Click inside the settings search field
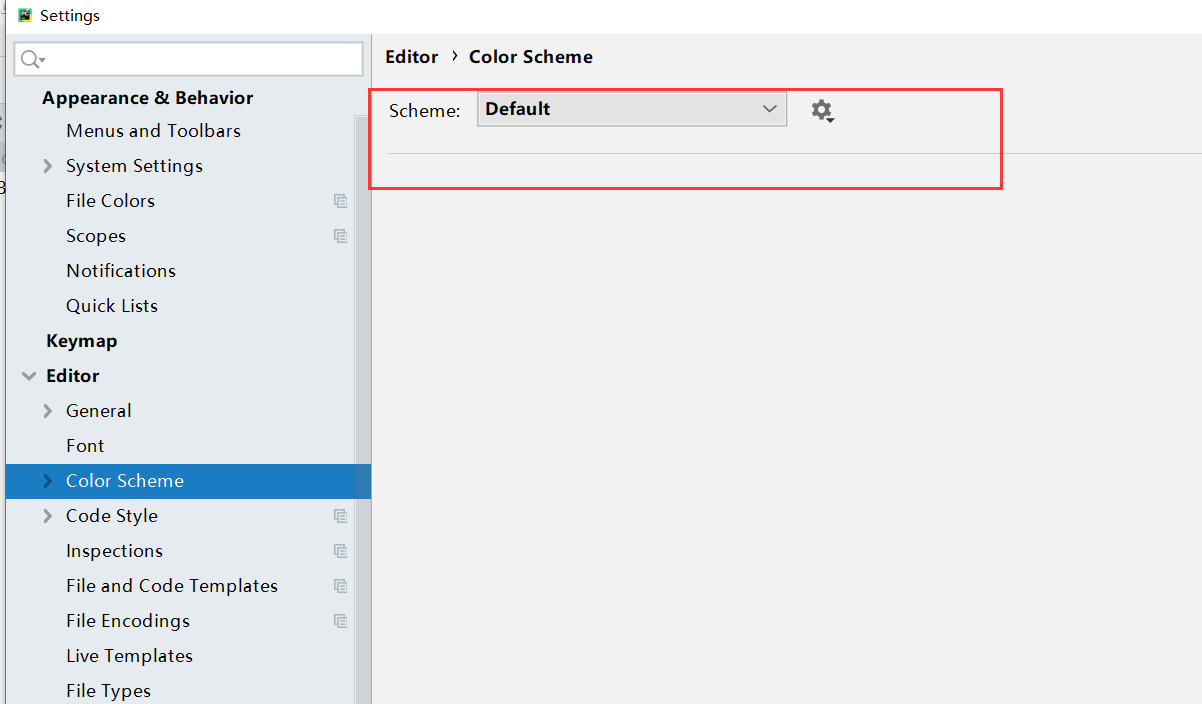The image size is (1202, 704). [x=200, y=60]
